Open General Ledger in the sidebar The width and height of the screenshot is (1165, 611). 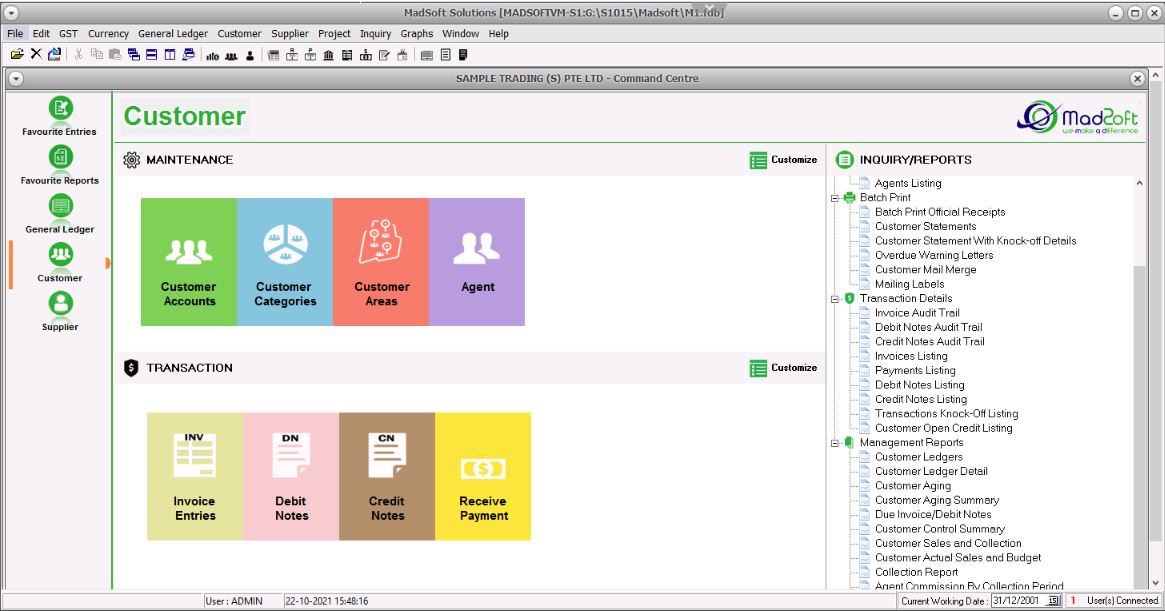[59, 215]
